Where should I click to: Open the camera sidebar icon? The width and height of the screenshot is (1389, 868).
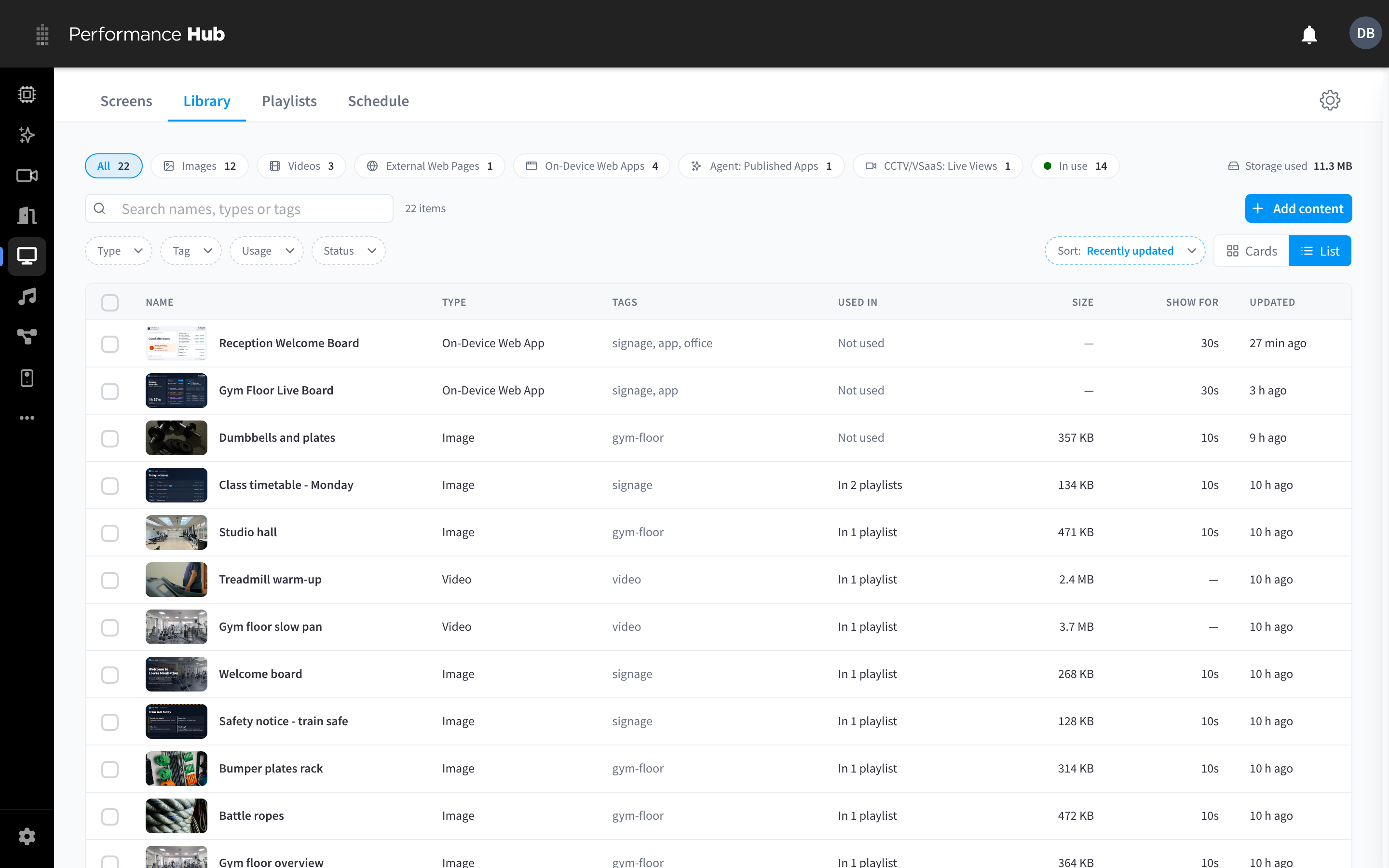(27, 175)
